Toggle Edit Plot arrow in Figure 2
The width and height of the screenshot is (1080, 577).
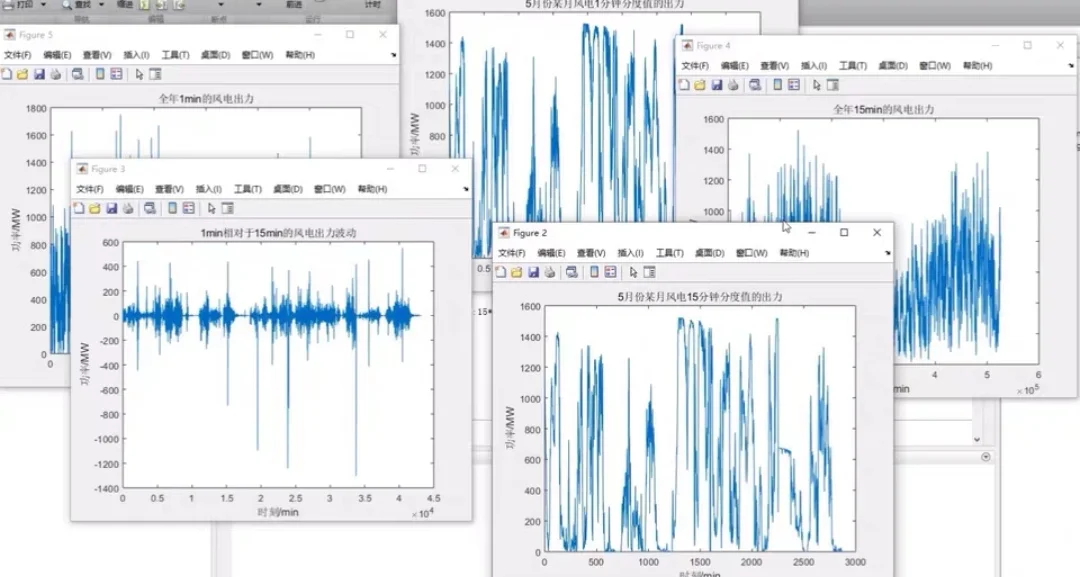click(x=633, y=273)
